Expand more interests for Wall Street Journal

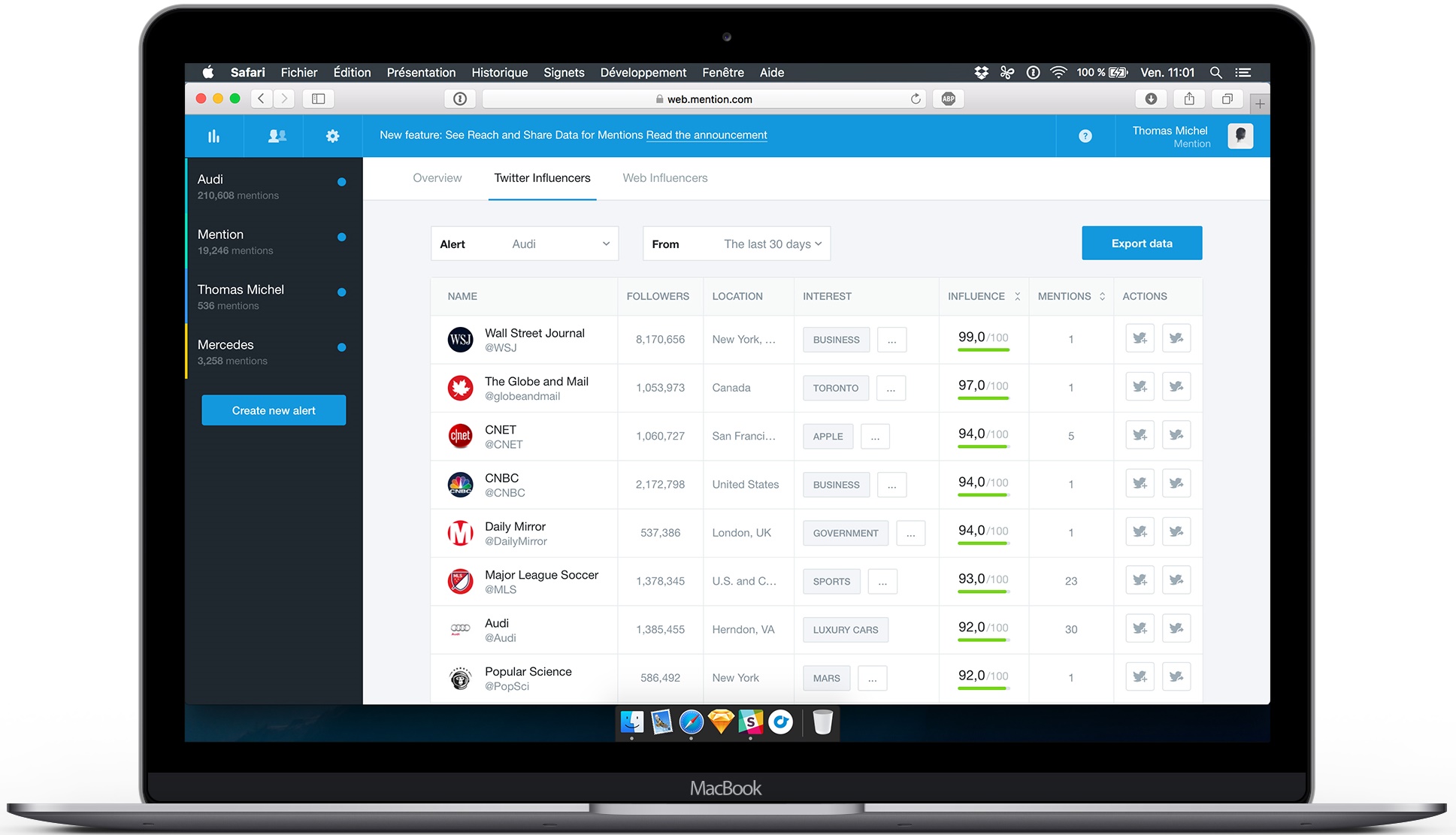click(891, 340)
